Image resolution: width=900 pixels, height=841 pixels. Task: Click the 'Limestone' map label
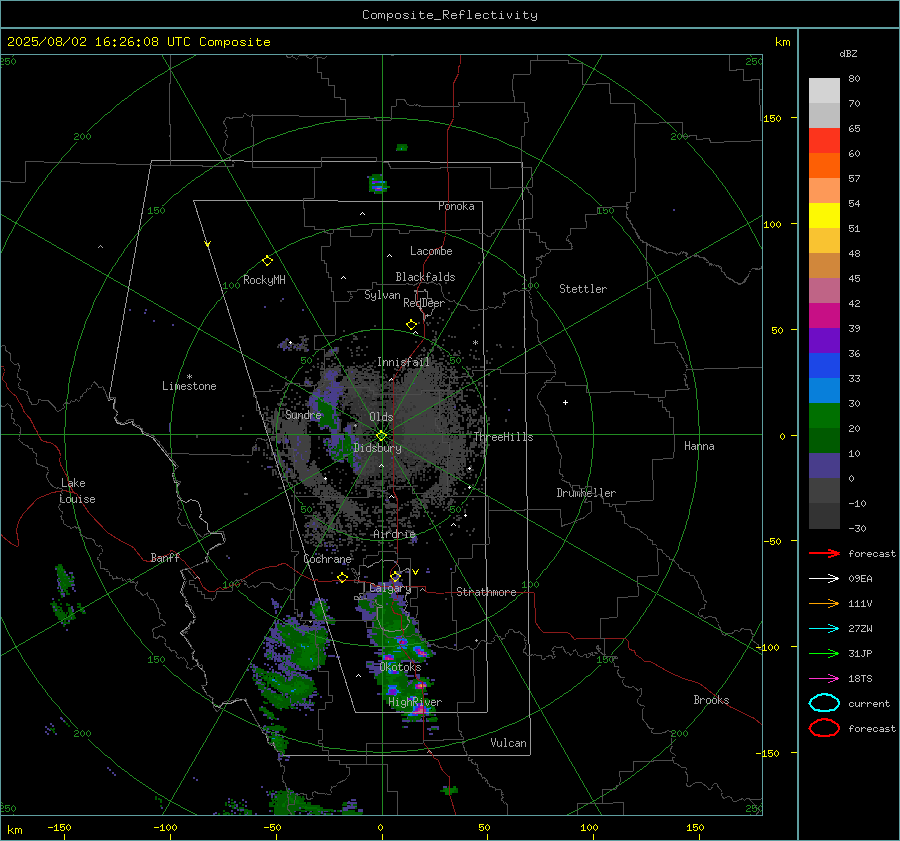(189, 386)
